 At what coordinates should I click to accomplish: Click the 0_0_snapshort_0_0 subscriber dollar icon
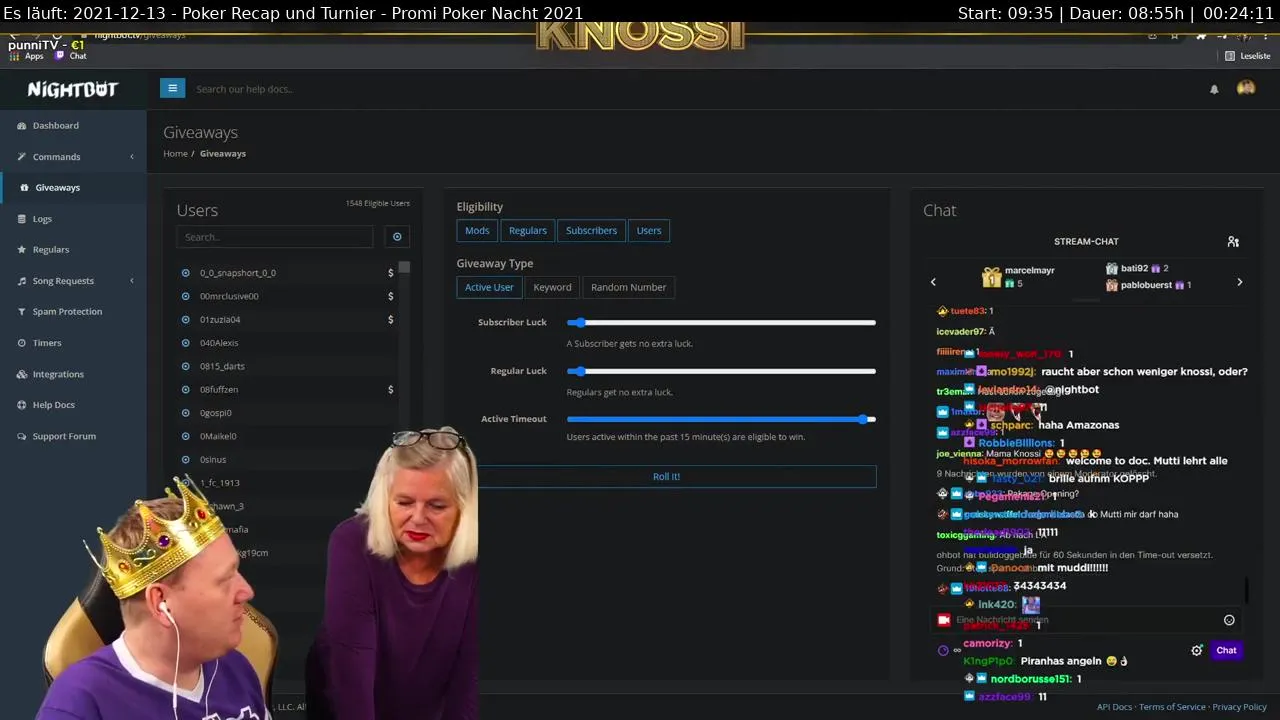pyautogui.click(x=391, y=273)
